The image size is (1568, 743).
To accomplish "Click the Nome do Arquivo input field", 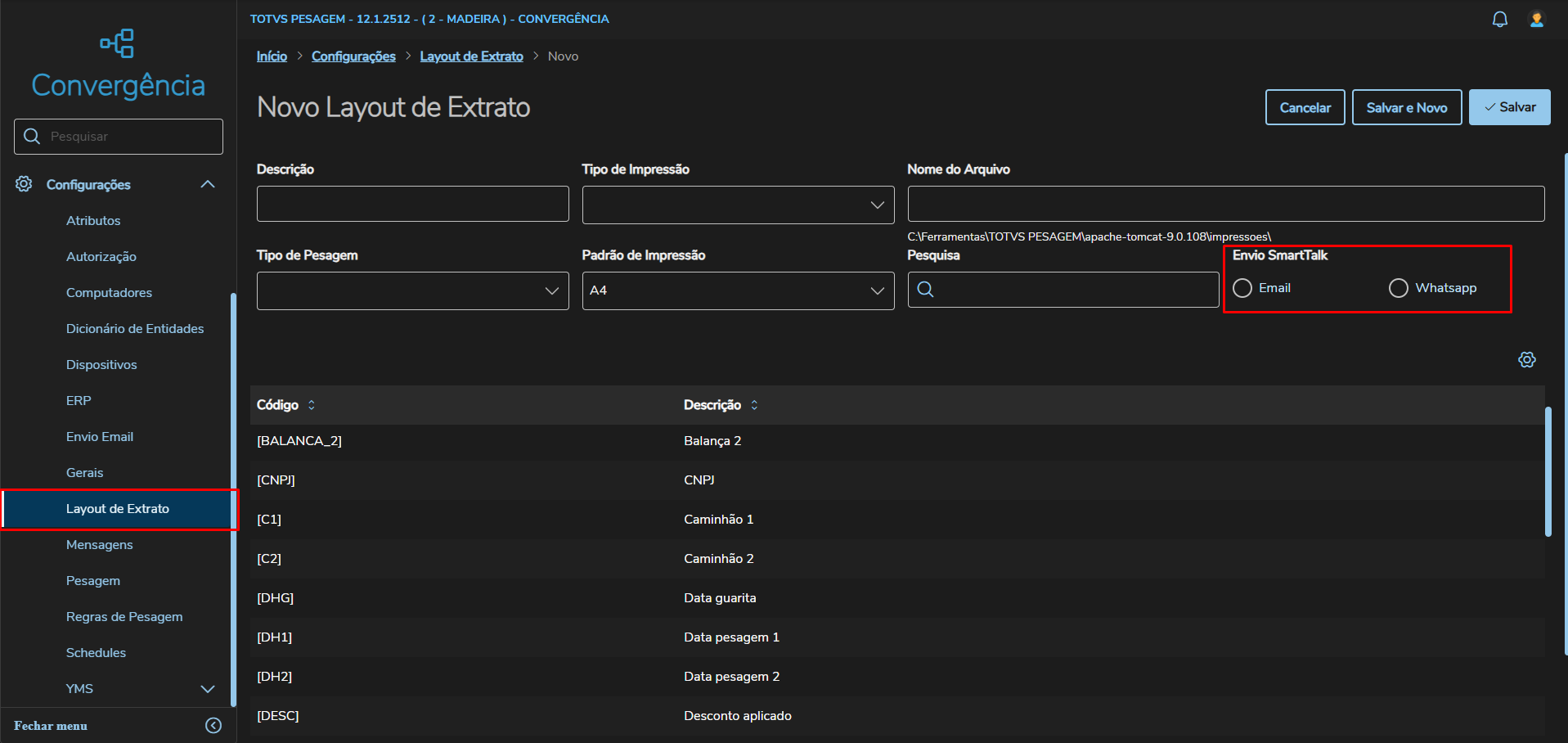I will coord(1225,204).
